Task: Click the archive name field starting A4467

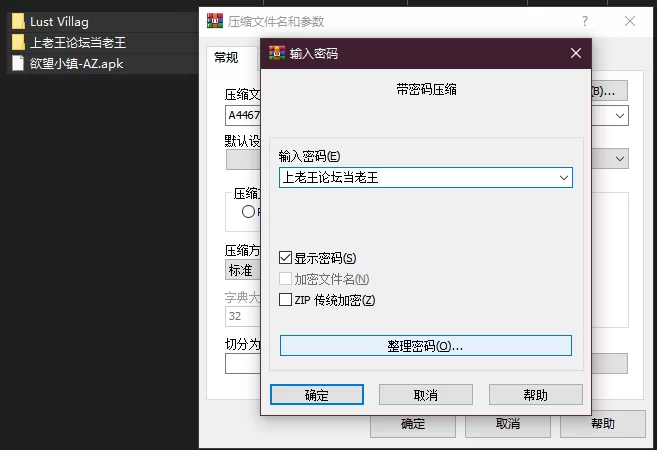Action: [x=243, y=116]
